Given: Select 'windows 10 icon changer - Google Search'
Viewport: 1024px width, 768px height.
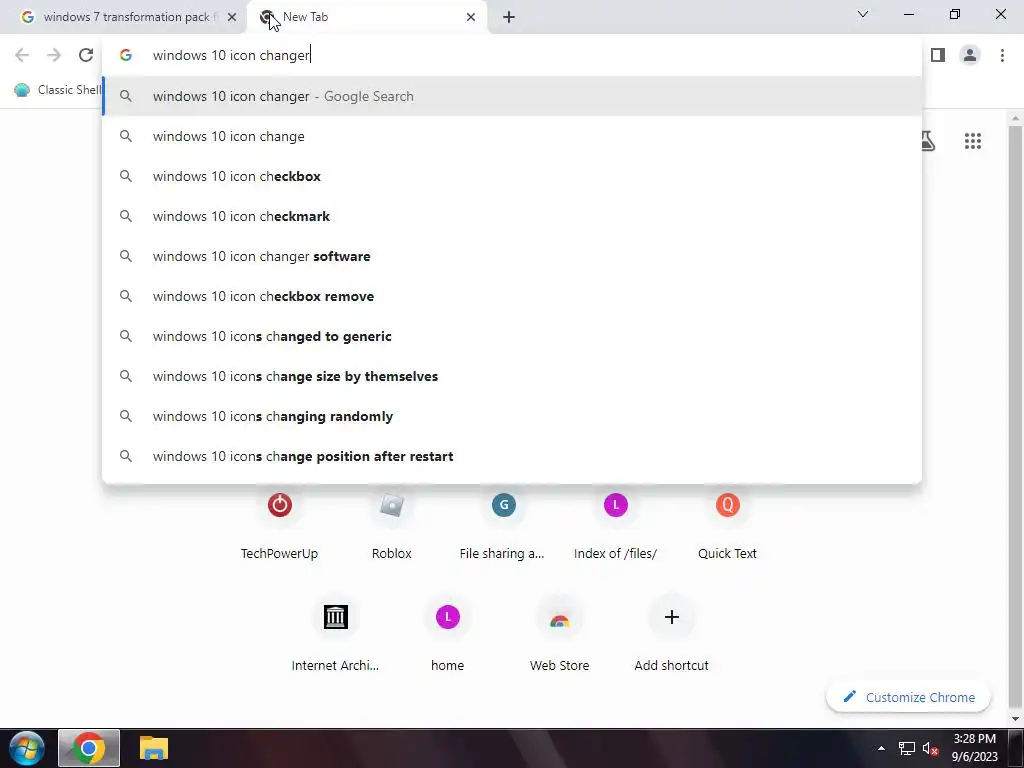Looking at the screenshot, I should tap(512, 96).
